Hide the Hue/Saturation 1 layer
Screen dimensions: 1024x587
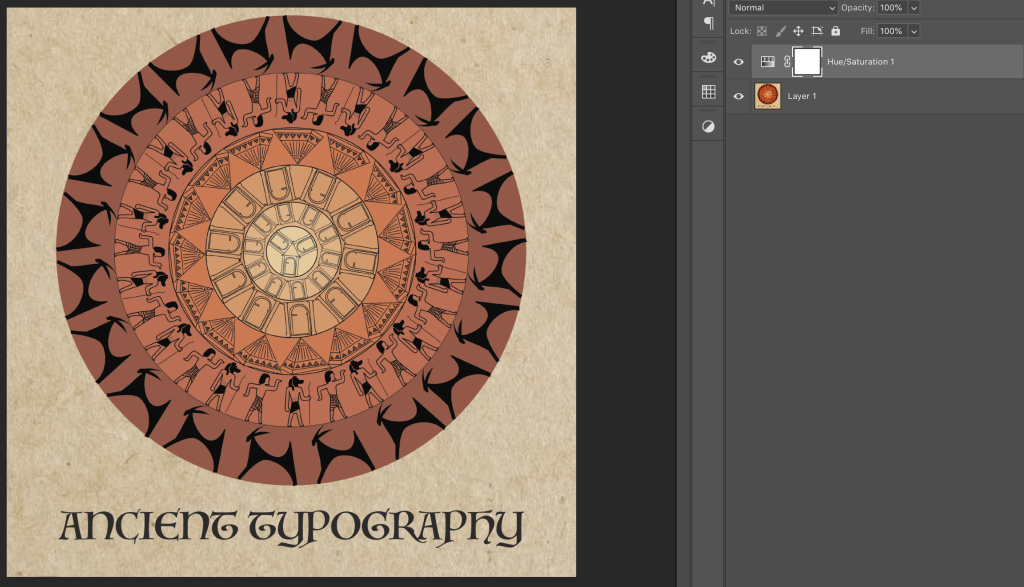[739, 62]
